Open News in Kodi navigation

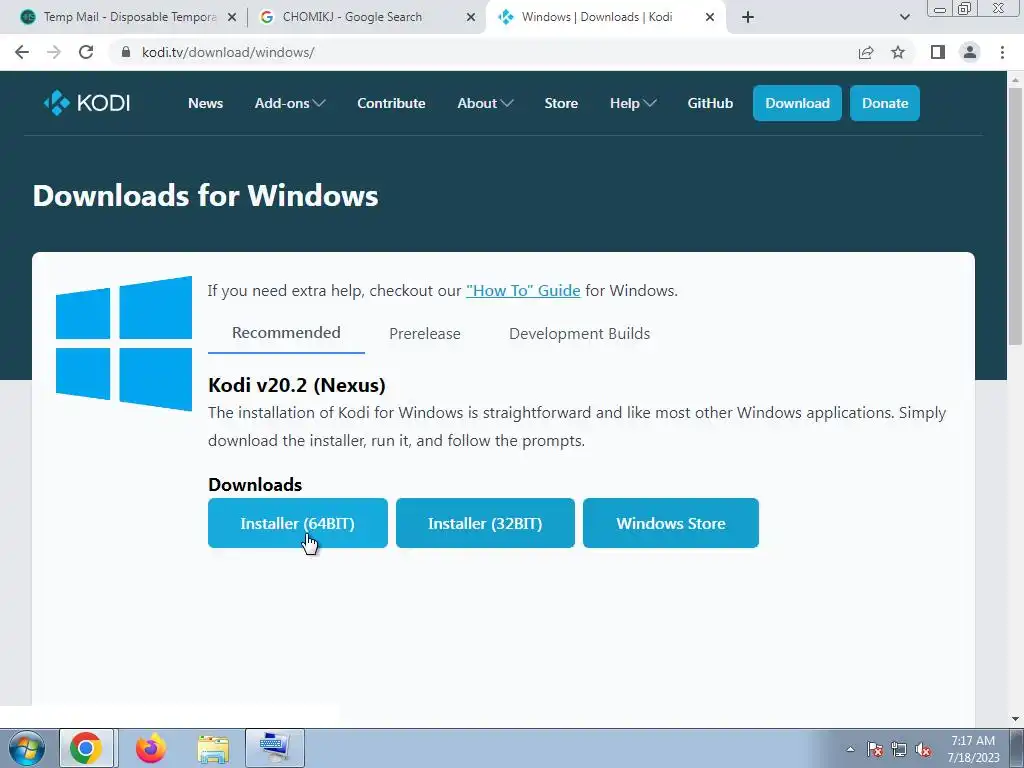[x=206, y=103]
